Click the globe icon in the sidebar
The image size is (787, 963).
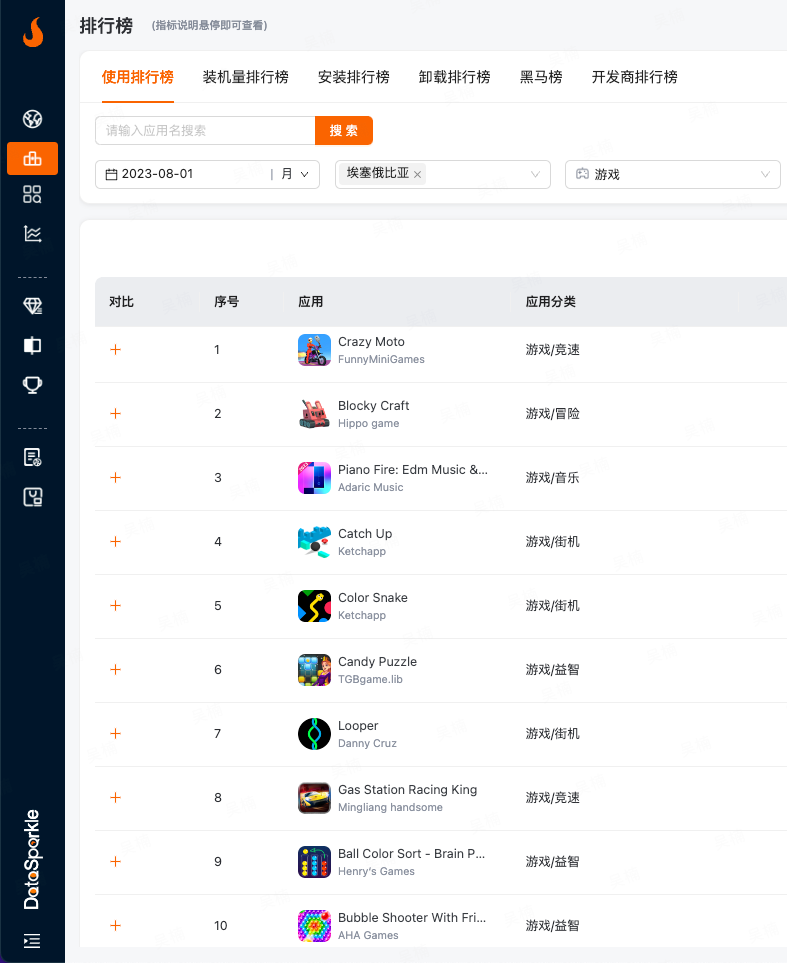pos(32,120)
